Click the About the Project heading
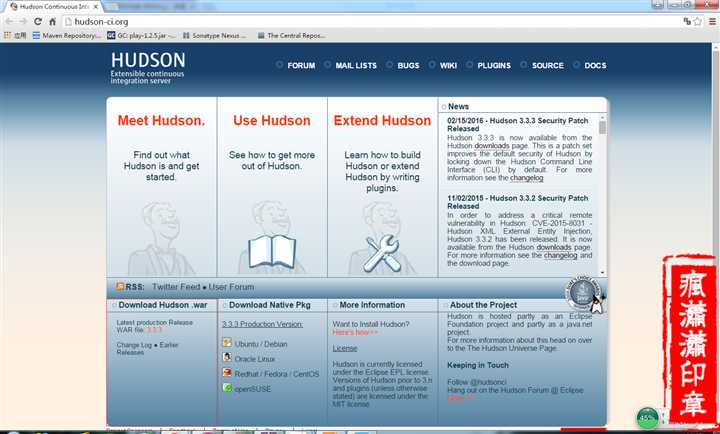720x434 pixels. [483, 305]
